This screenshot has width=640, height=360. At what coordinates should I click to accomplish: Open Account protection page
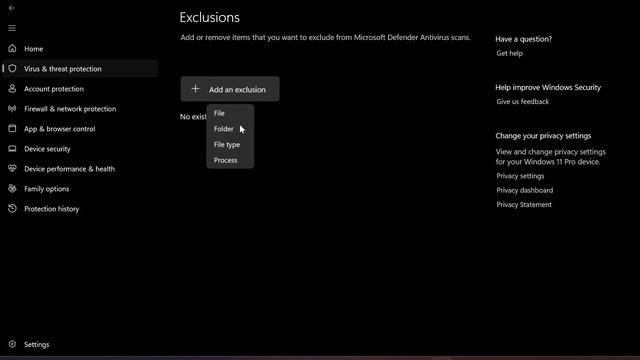[54, 89]
